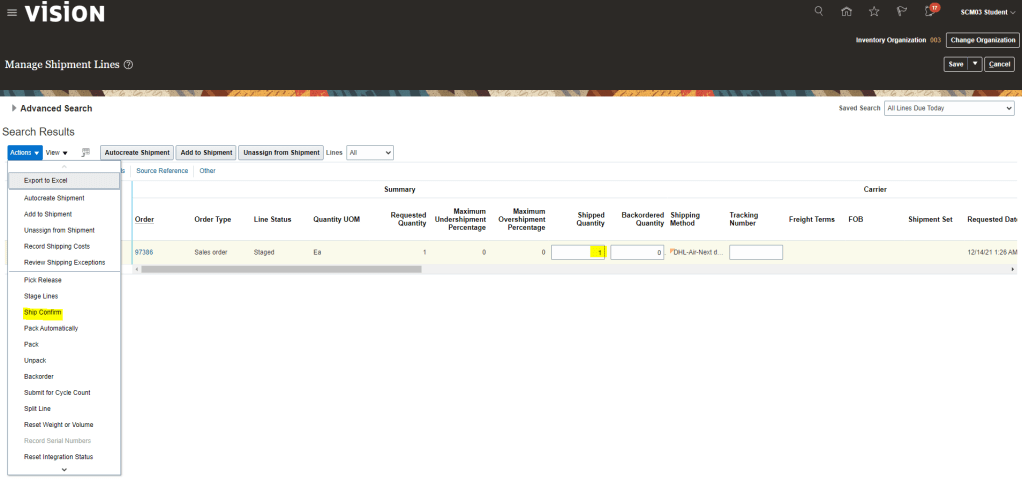The width and height of the screenshot is (1022, 487).
Task: Click the Tracking Number input field
Action: 755,253
